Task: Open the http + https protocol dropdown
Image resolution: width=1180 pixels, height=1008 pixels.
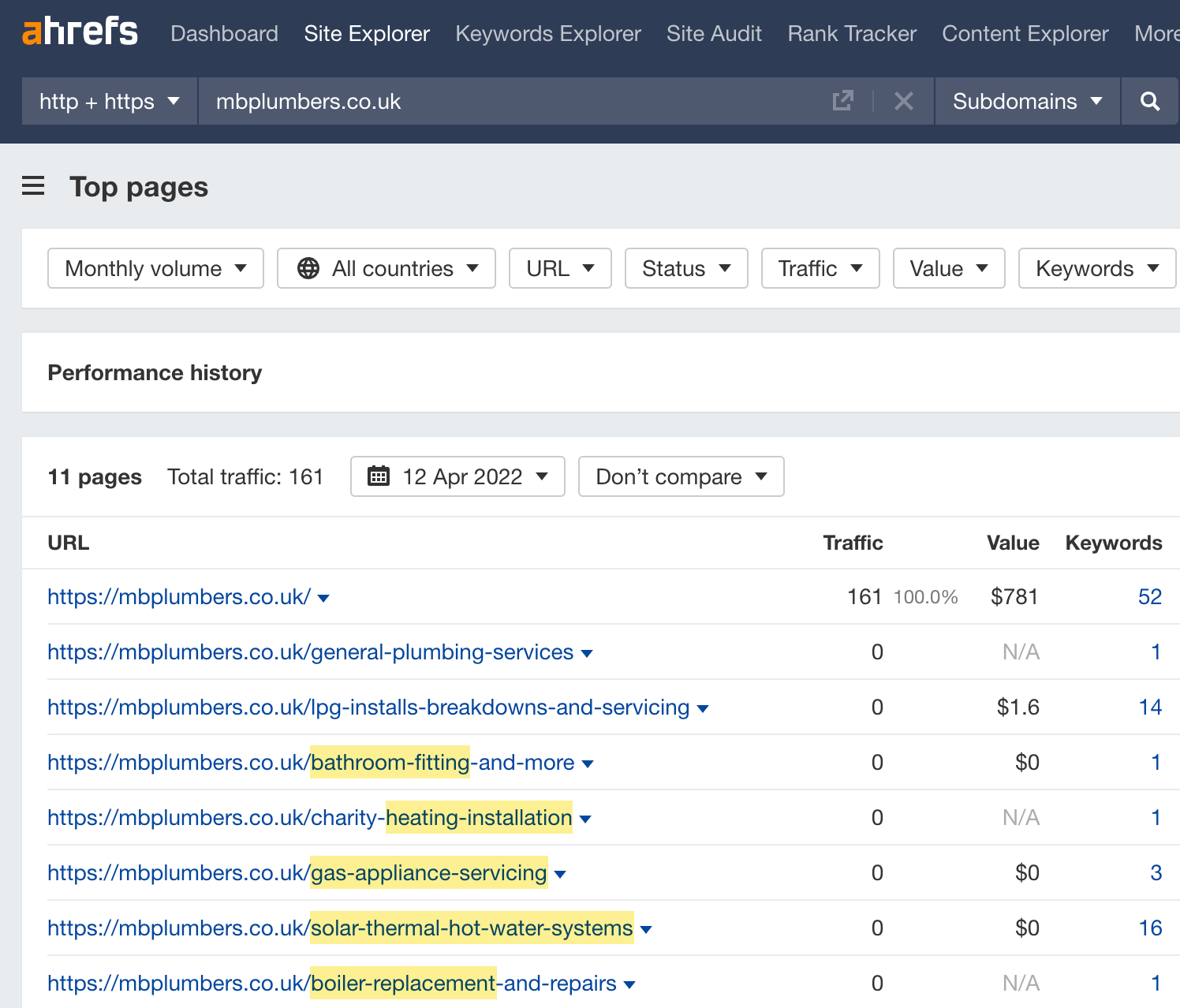Action: [108, 101]
